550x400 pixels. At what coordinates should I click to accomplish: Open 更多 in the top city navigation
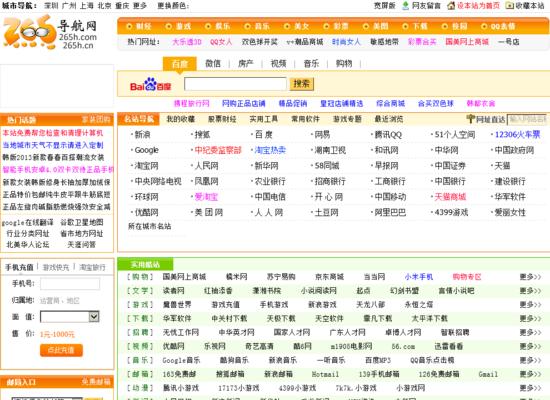coord(140,6)
